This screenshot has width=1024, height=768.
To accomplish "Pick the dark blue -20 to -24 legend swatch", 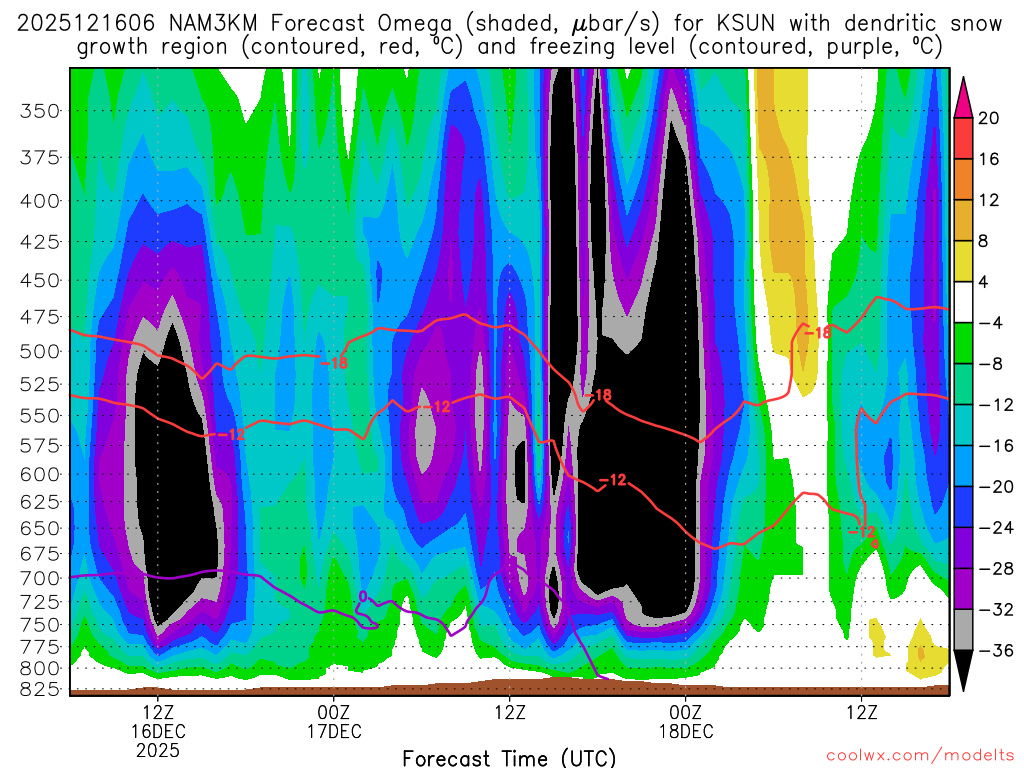I will [963, 507].
